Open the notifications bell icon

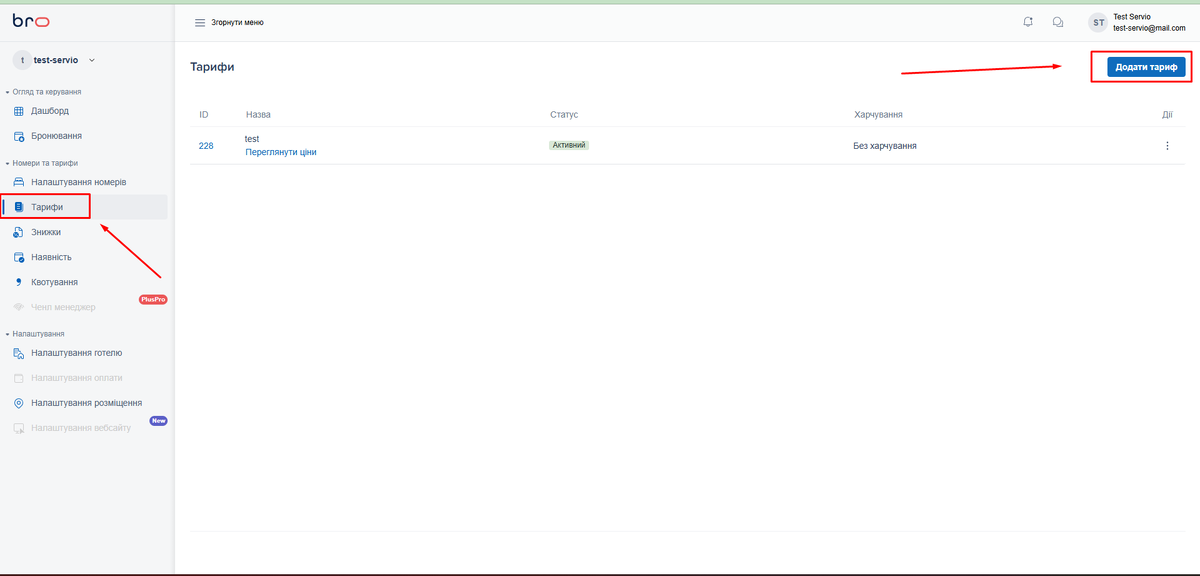[1028, 21]
